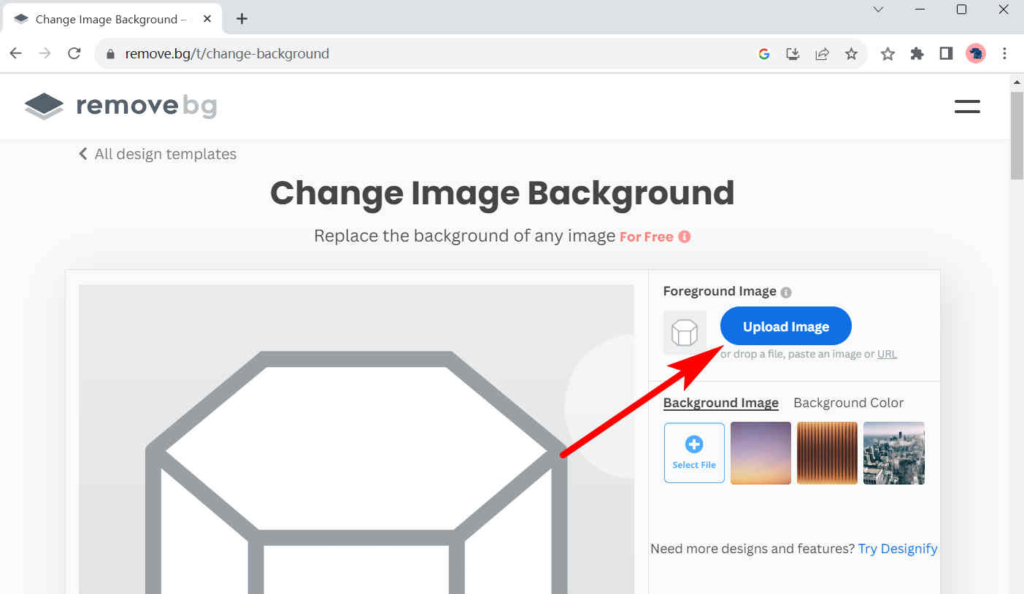Click the info icon beside Foreground Image
Viewport: 1024px width, 594px height.
coord(787,291)
